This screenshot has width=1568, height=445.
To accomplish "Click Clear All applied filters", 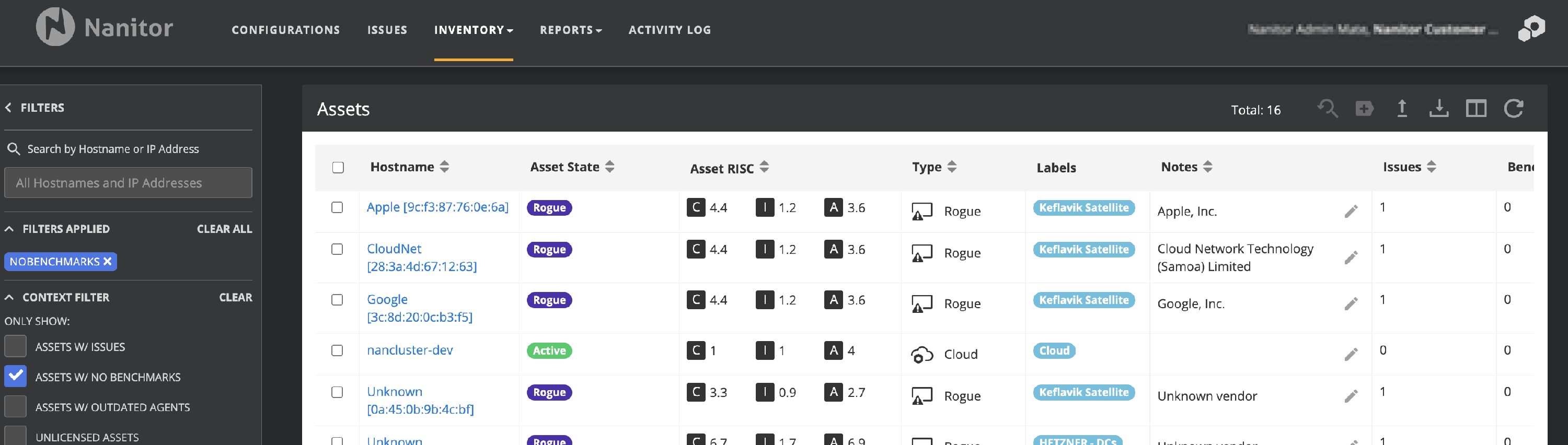I will [x=224, y=229].
